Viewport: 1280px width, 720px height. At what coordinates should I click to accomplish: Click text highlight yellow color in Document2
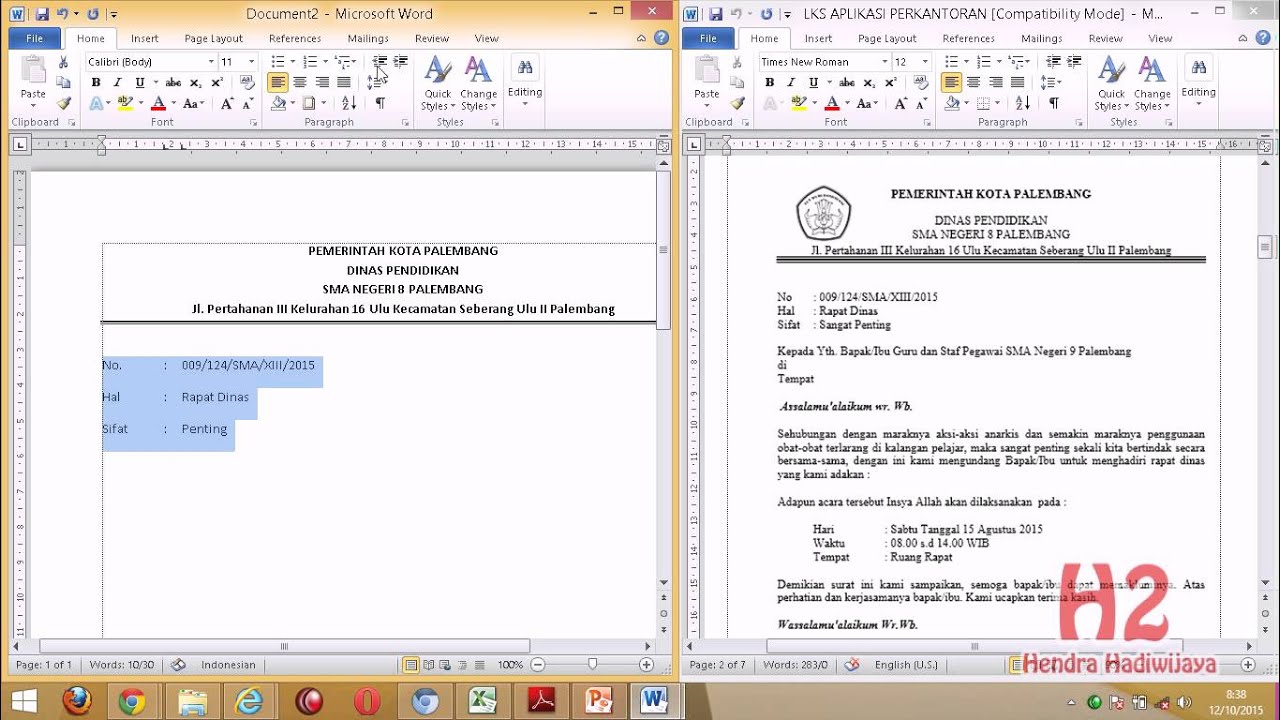pos(125,103)
